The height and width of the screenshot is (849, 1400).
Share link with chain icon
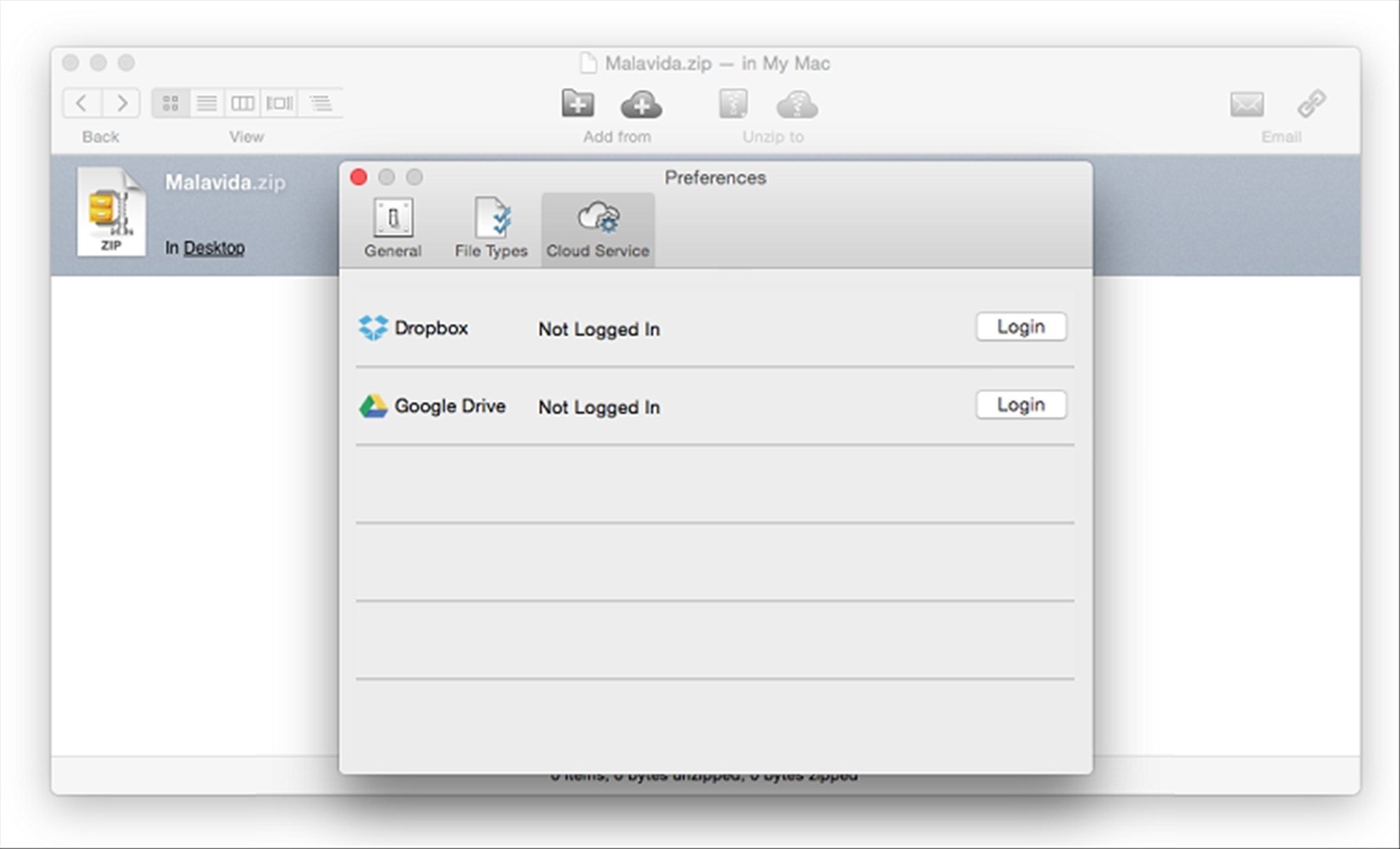[x=1311, y=103]
